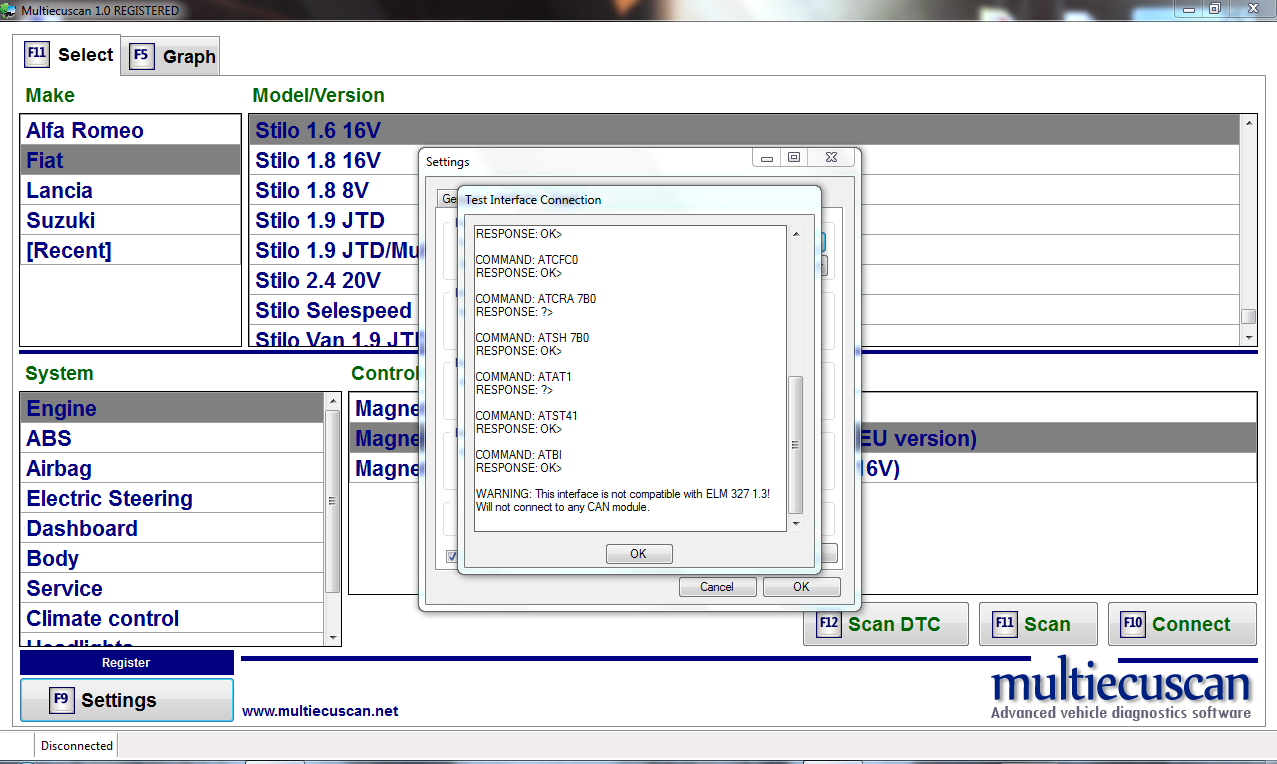Click the Multiecuscan title bar app icon
The width and height of the screenshot is (1277, 764).
pos(9,9)
